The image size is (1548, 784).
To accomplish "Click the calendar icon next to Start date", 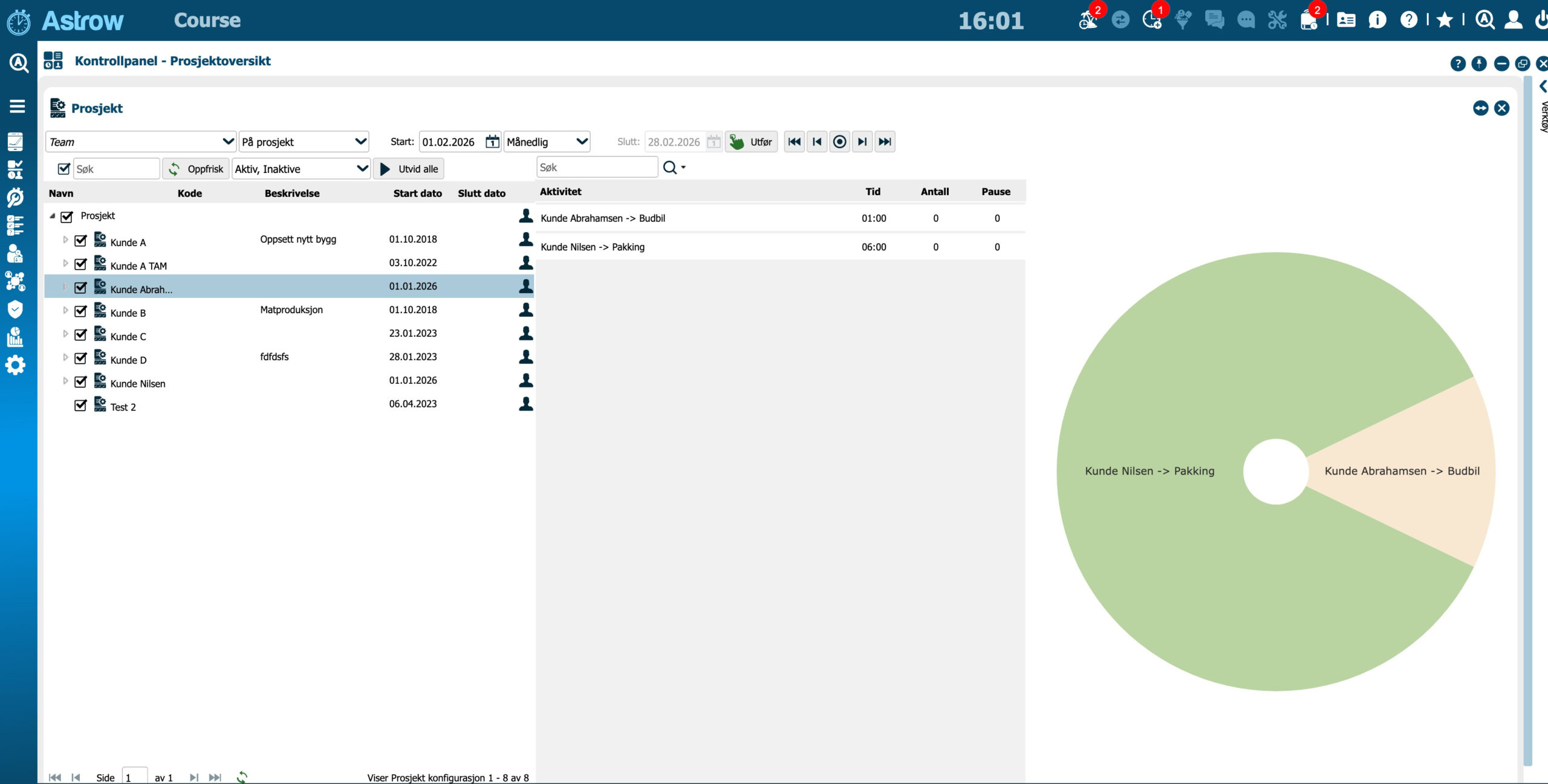I will click(492, 141).
